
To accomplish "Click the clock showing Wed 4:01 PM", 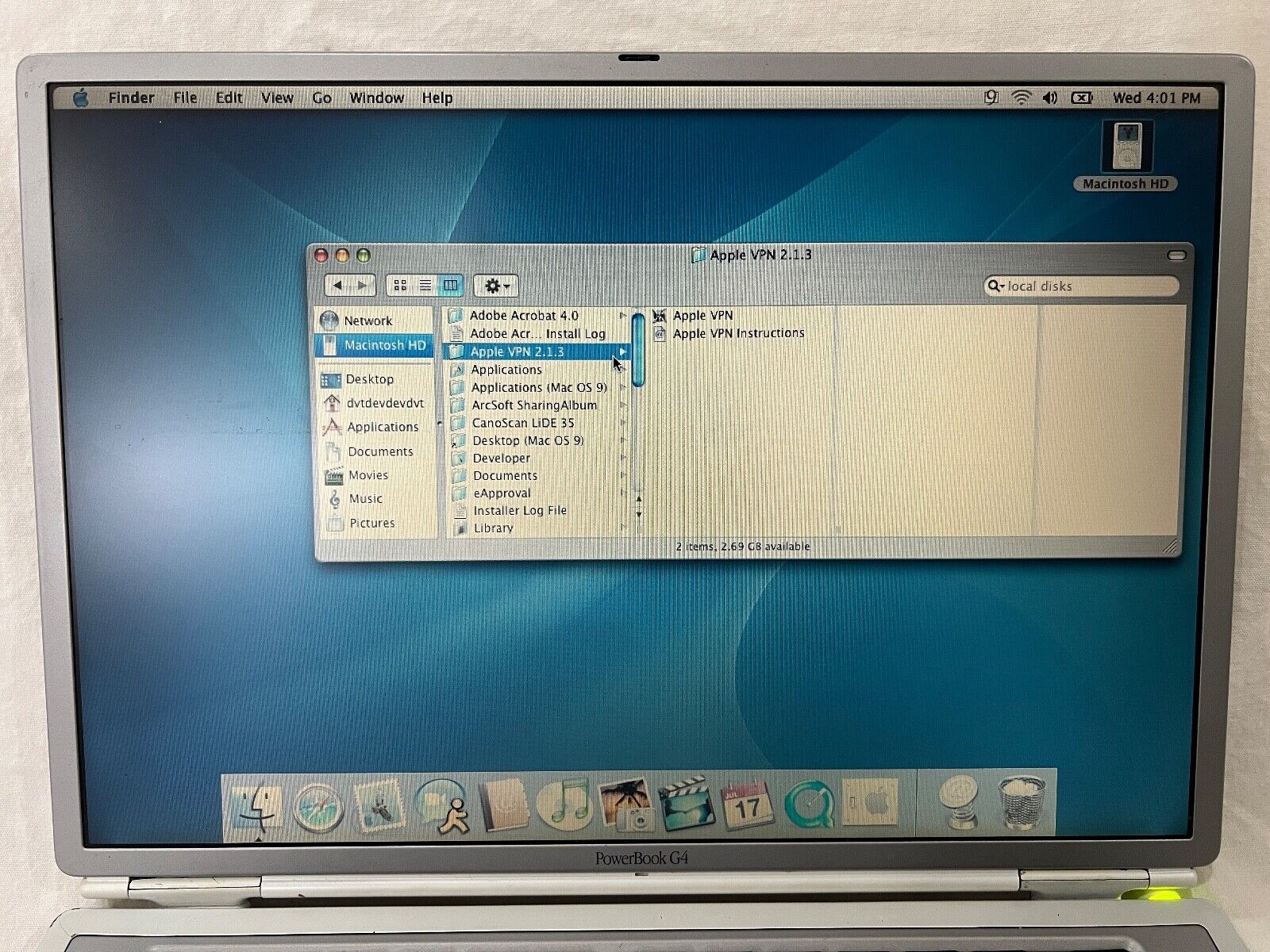I will (1156, 98).
